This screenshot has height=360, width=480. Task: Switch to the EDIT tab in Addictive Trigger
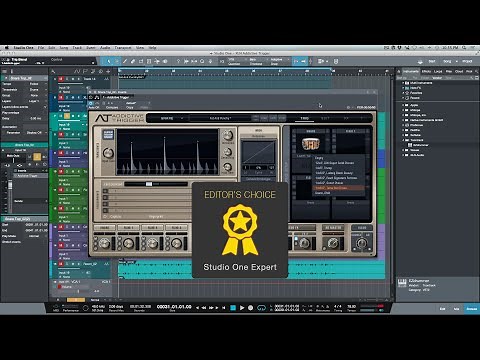(x=325, y=118)
